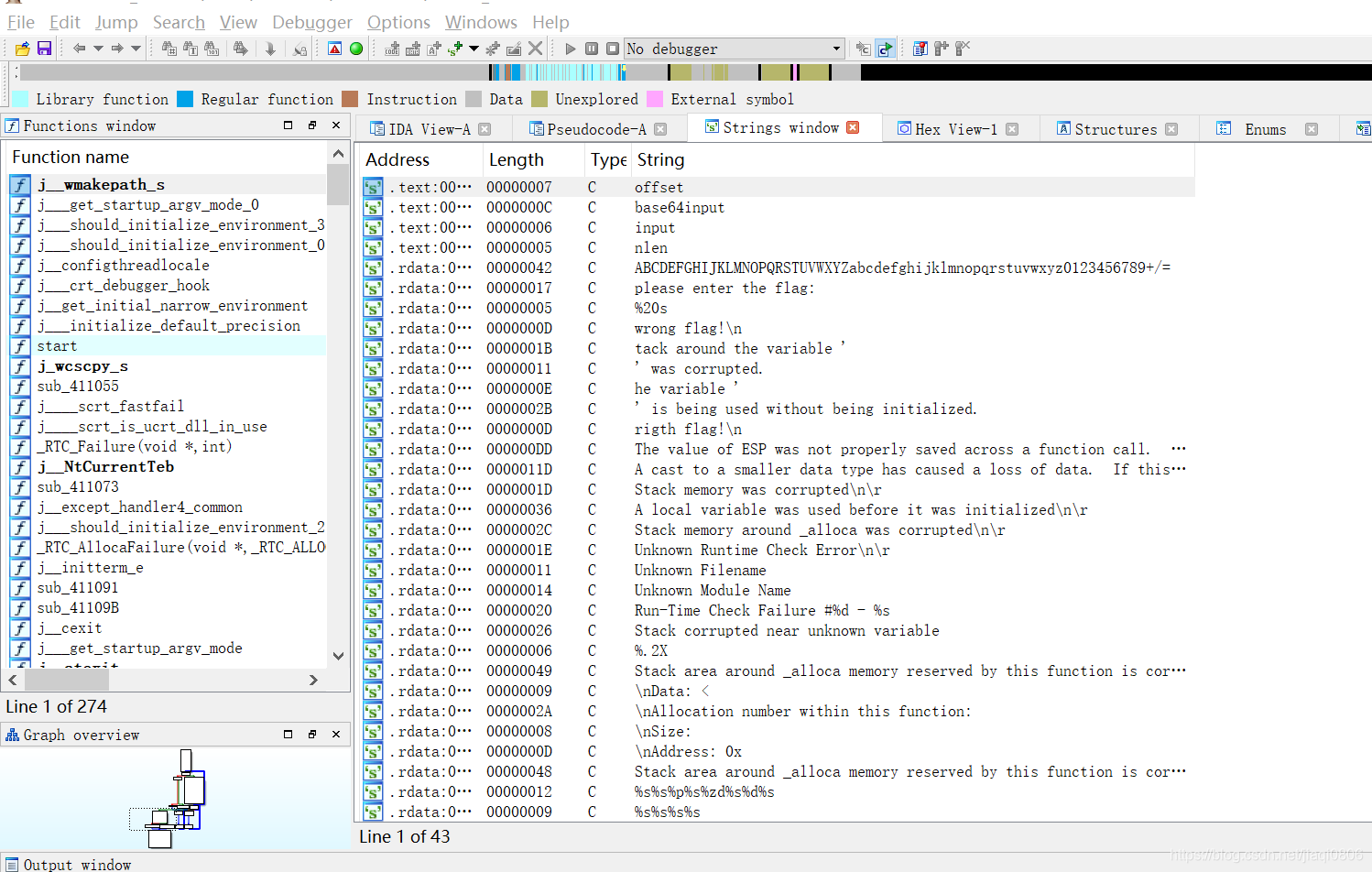This screenshot has height=872, width=1372.
Task: Click the search next binoculars icon
Action: pos(240,49)
